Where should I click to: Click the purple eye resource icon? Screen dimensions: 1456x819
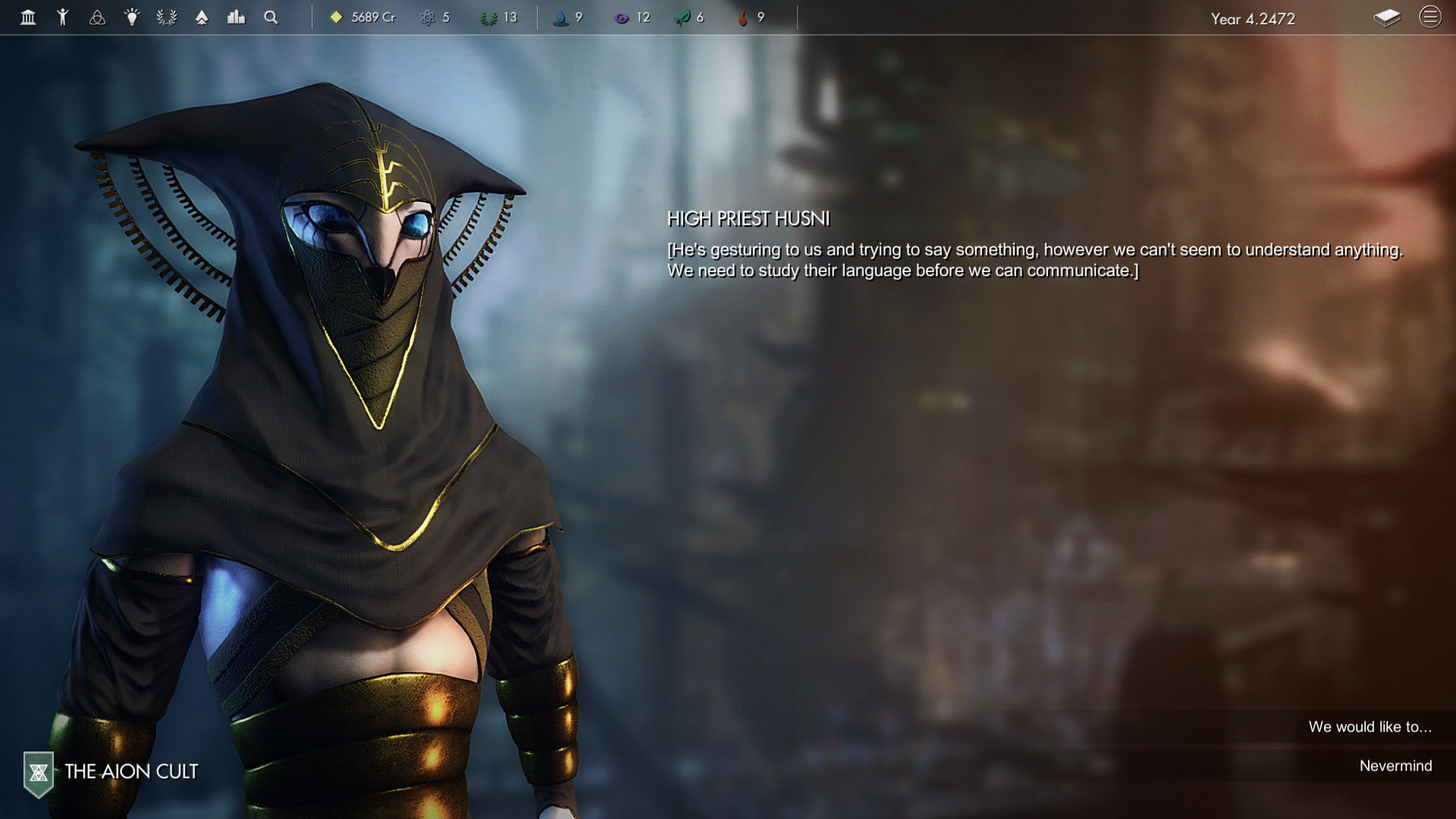pos(622,17)
